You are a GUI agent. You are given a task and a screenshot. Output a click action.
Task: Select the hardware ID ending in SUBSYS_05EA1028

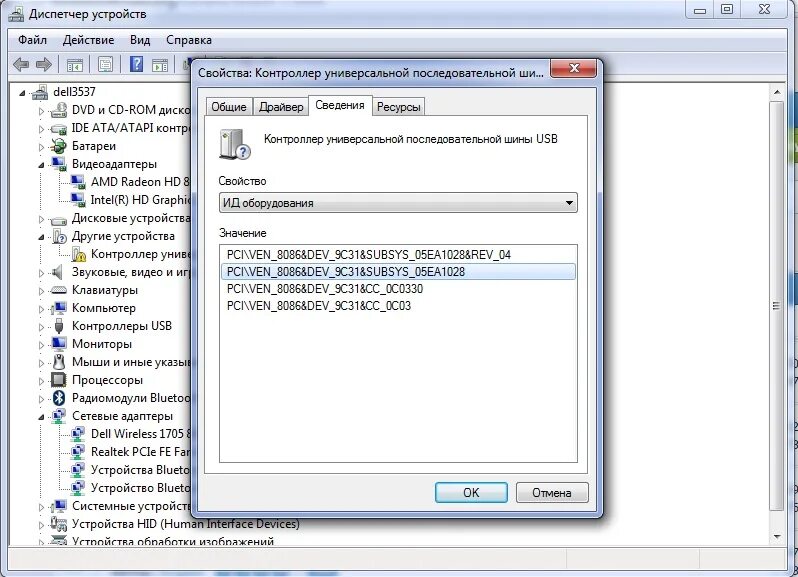(398, 272)
